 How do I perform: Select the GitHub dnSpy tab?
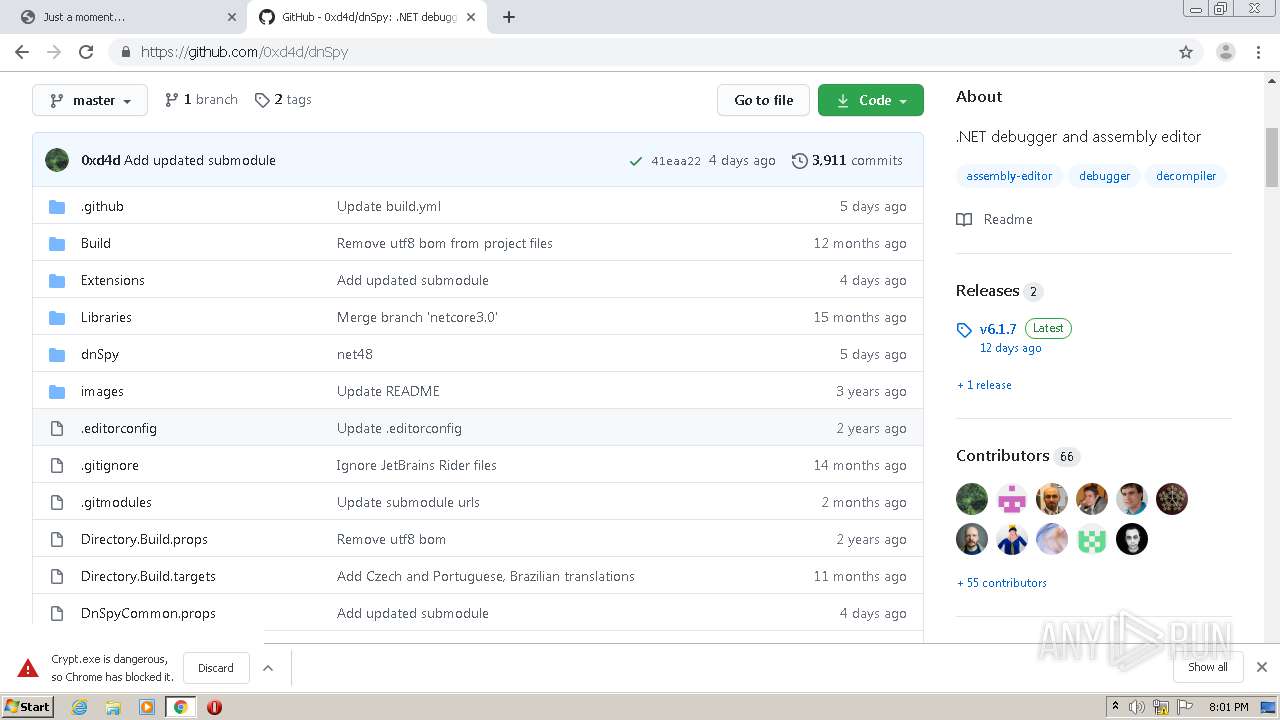368,17
